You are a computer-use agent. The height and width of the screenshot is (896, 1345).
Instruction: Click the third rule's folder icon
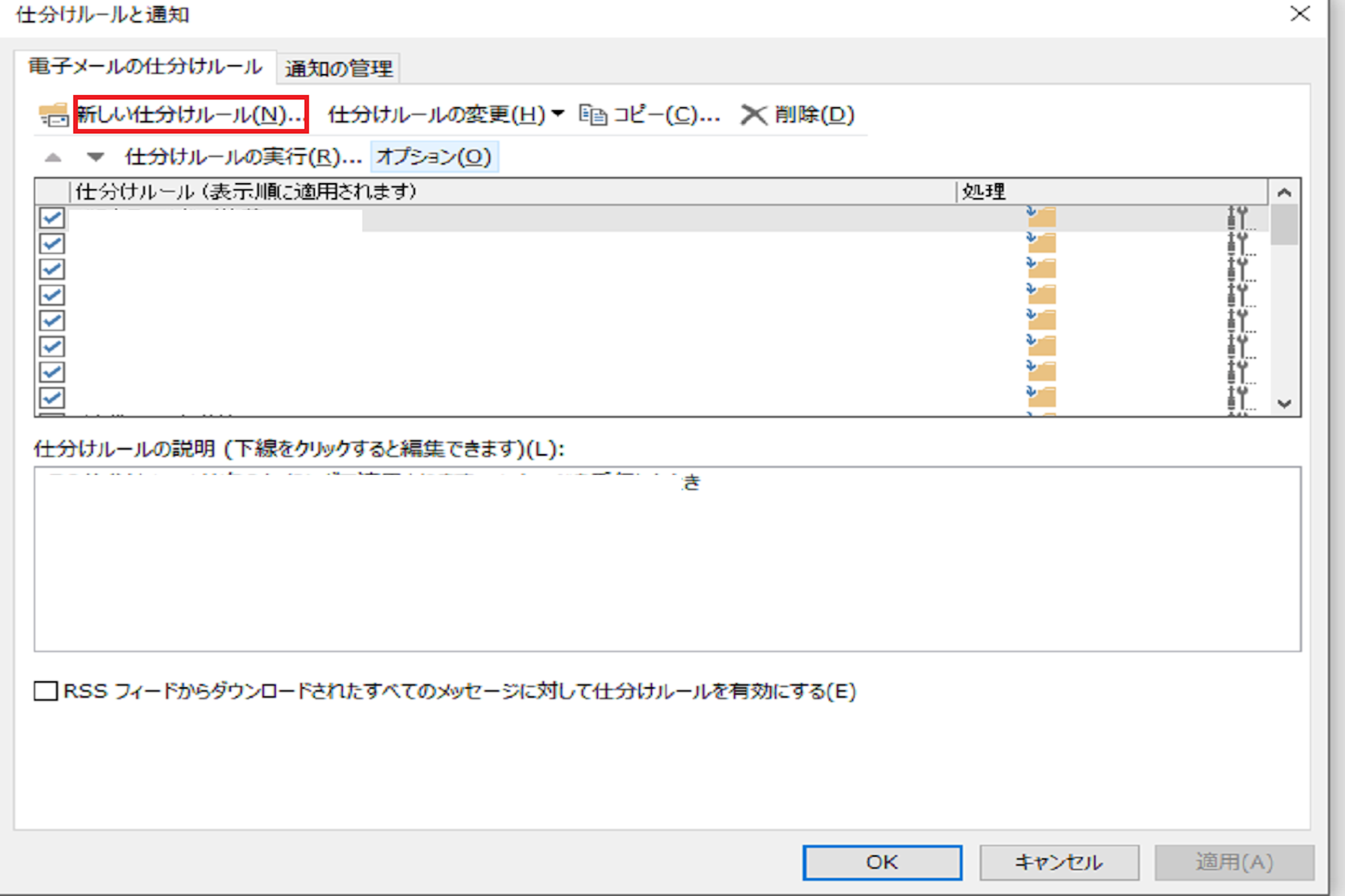[x=1041, y=268]
